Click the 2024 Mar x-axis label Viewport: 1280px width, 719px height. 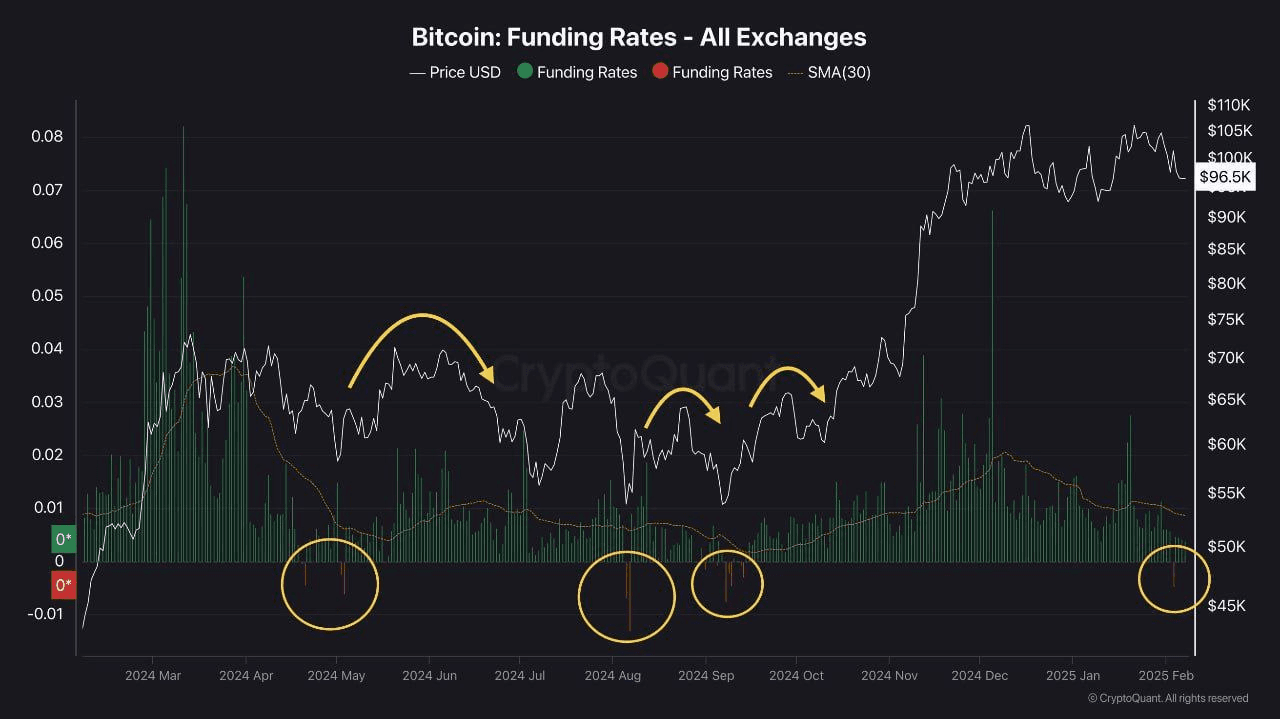pyautogui.click(x=153, y=676)
